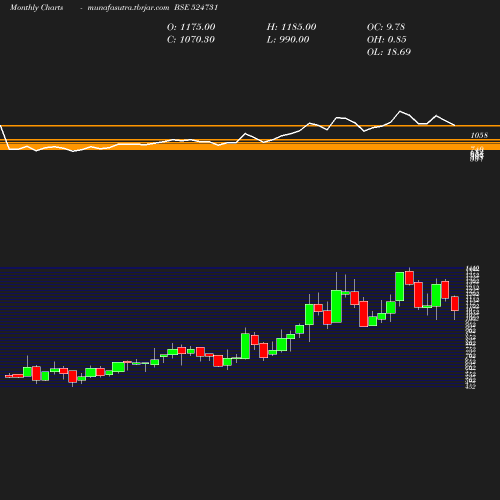Select the high price H: 1185.00
The image size is (500, 500).
point(291,27)
